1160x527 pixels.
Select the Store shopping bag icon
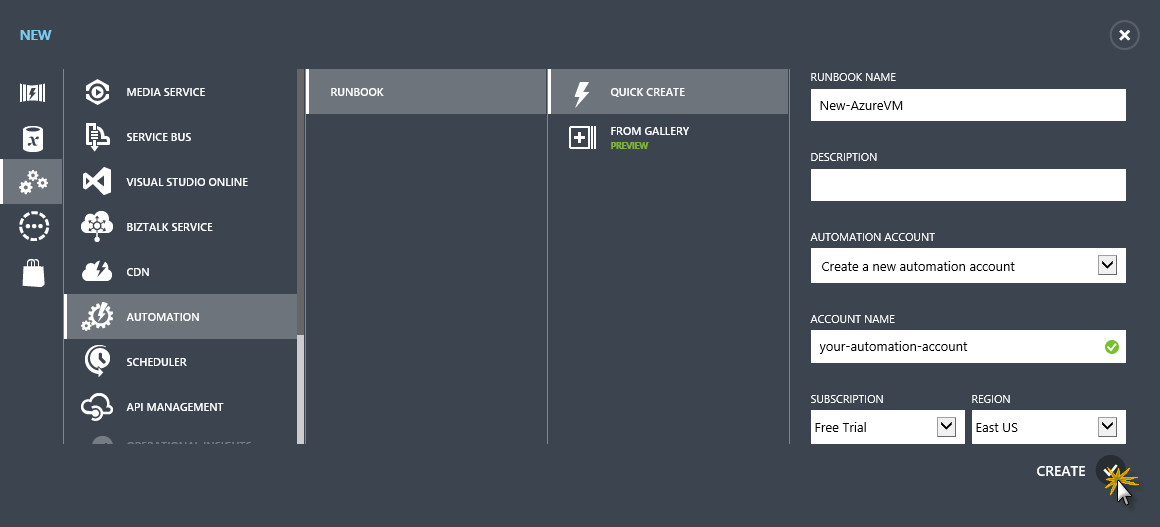tap(33, 272)
